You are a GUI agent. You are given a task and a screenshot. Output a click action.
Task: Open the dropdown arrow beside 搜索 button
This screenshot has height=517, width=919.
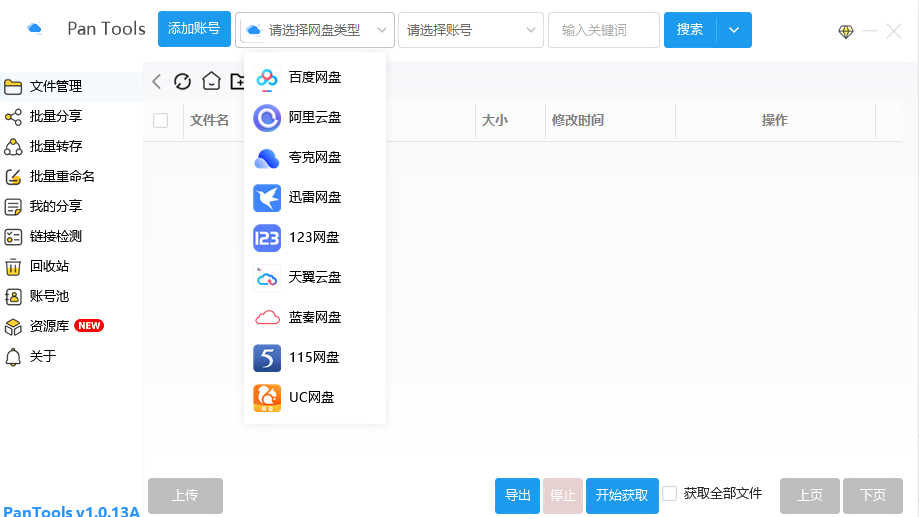734,30
